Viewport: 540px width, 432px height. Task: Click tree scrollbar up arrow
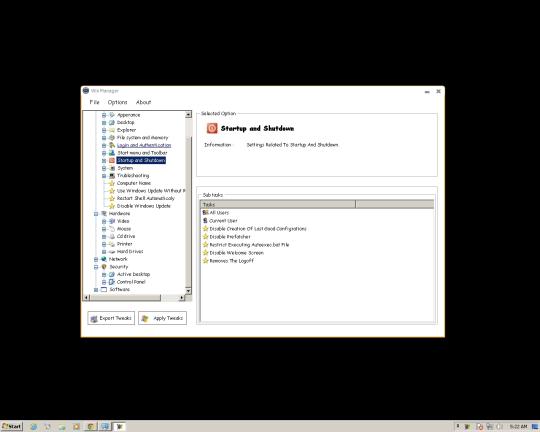[x=188, y=114]
